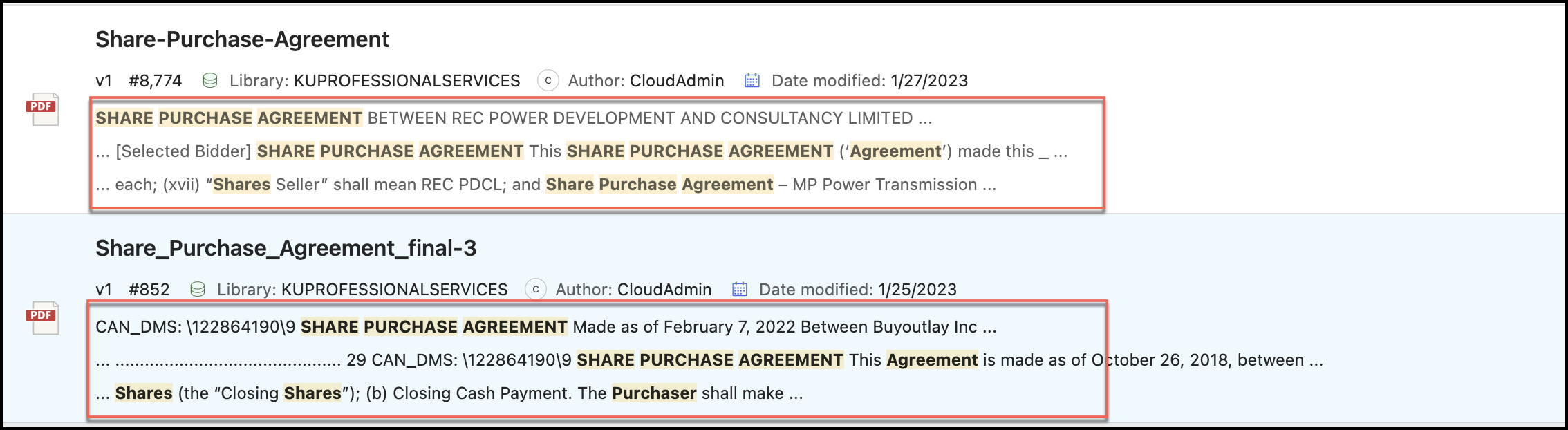Click document number #852

149,290
